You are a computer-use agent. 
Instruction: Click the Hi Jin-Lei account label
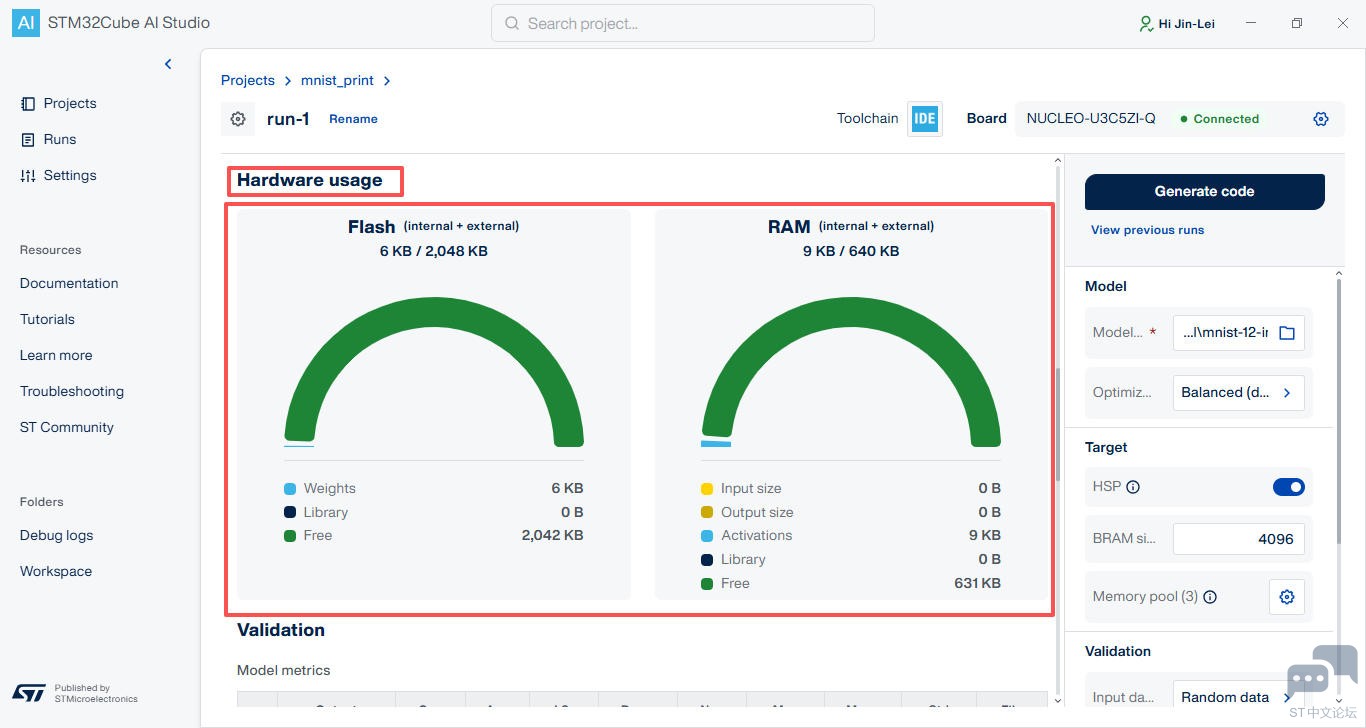click(x=1186, y=23)
